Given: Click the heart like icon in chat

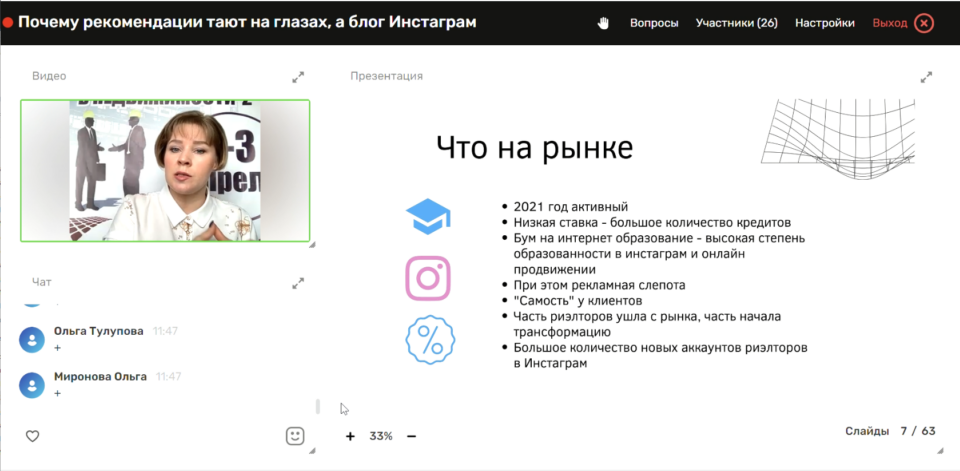Looking at the screenshot, I should (32, 436).
